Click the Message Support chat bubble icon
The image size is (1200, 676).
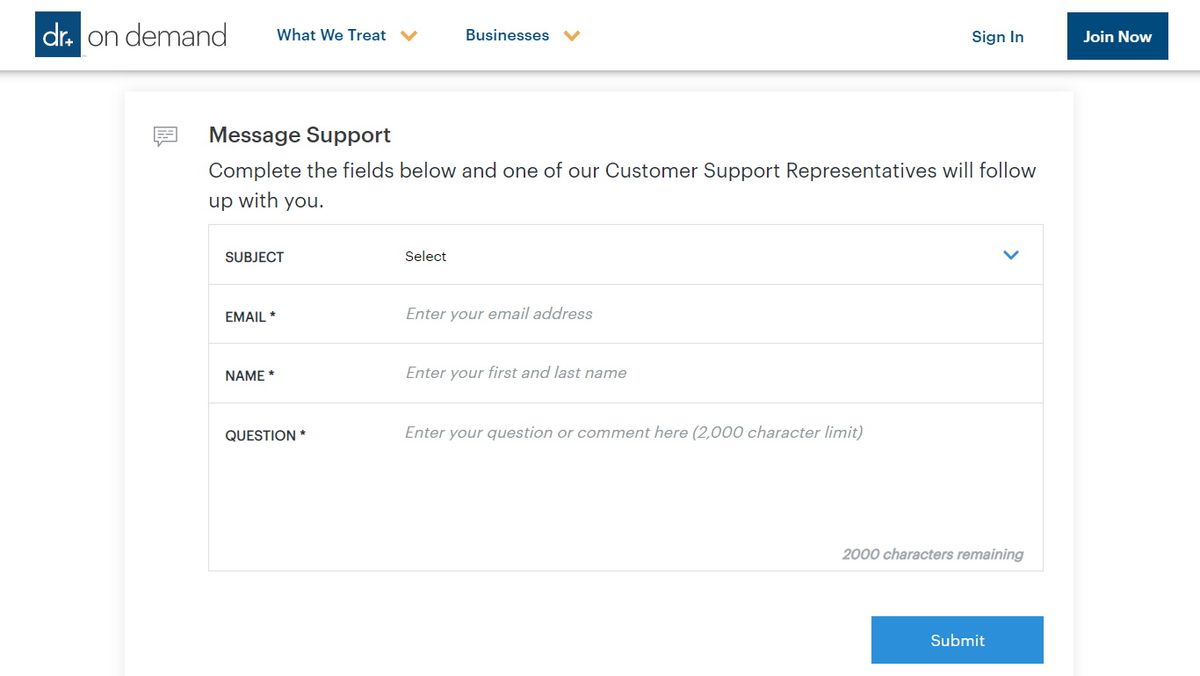coord(165,136)
